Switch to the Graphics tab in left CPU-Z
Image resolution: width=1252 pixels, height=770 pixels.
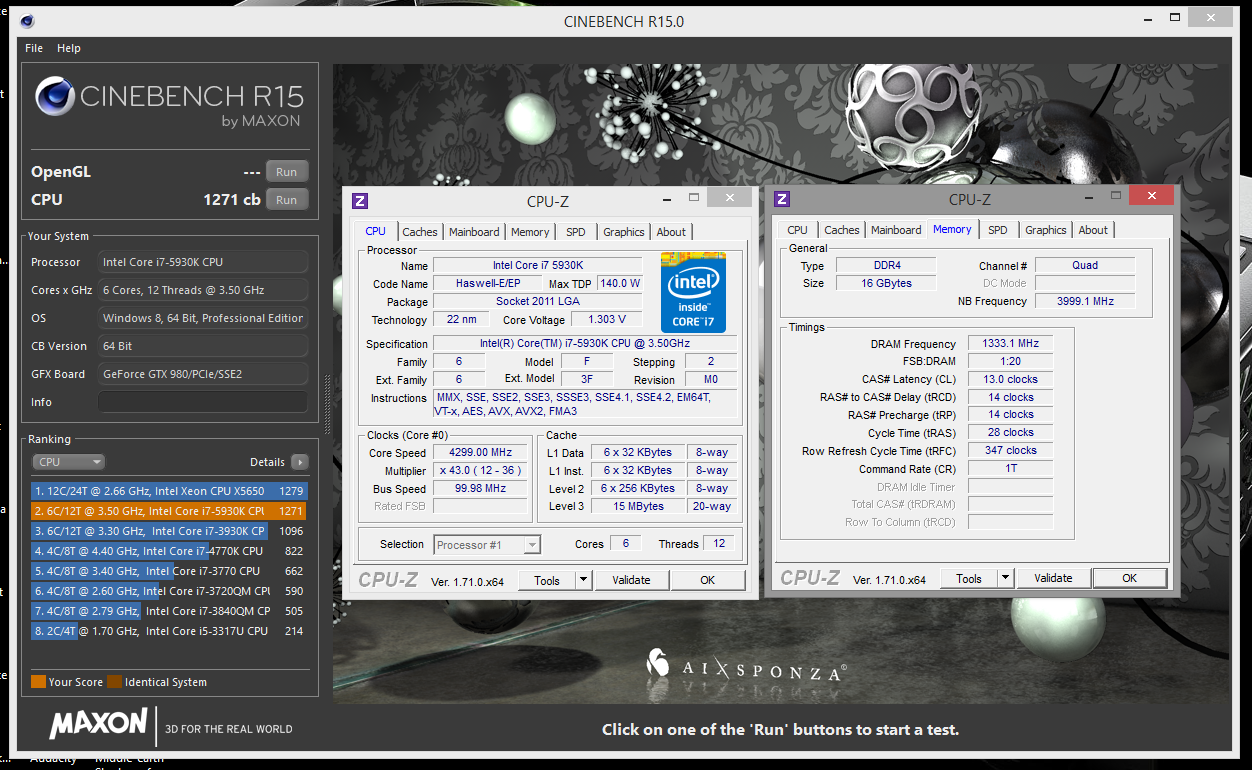[x=623, y=231]
